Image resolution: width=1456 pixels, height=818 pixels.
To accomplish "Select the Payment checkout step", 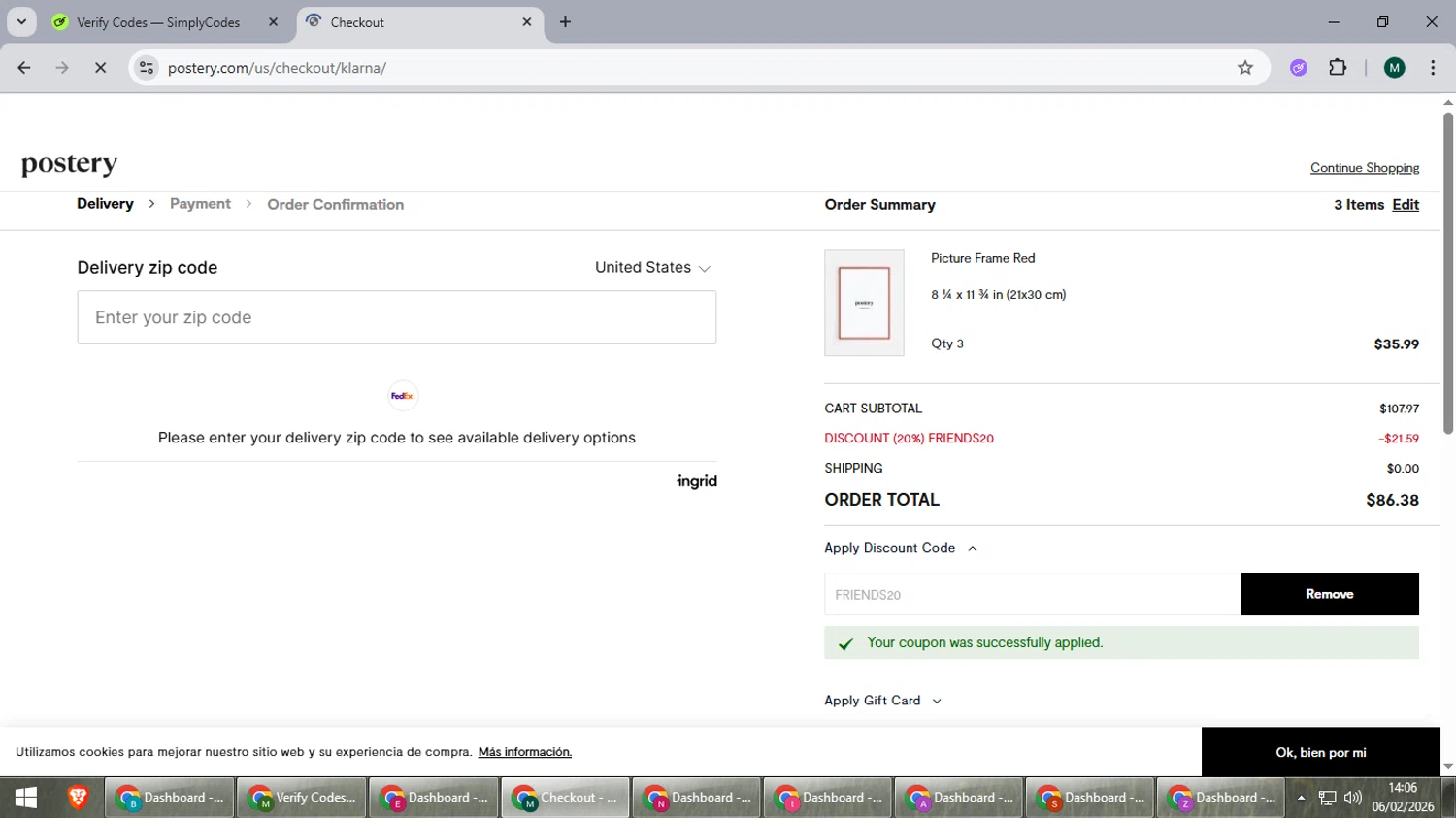I will click(x=200, y=204).
